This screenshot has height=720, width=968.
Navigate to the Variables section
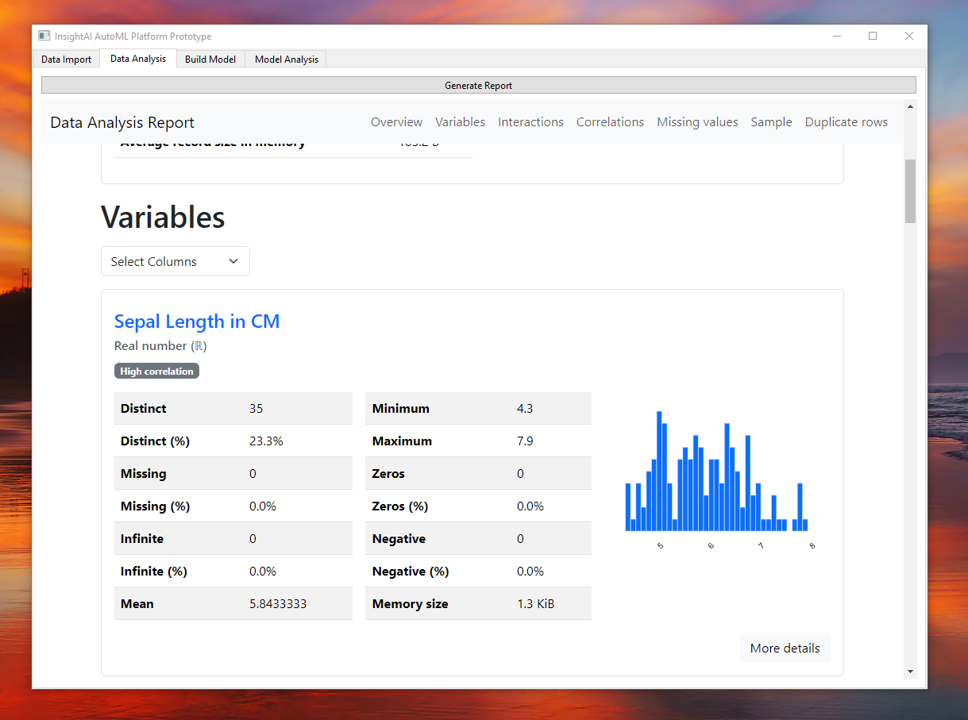(460, 121)
